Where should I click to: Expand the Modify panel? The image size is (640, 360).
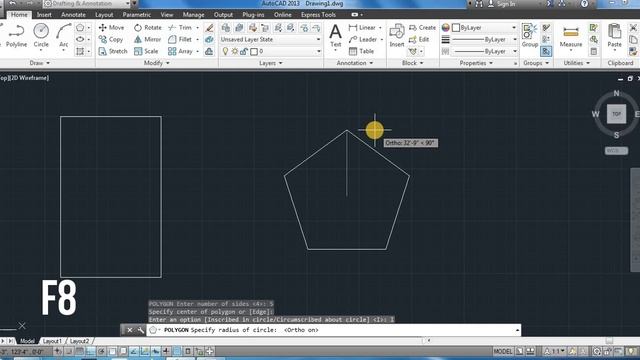tap(157, 63)
